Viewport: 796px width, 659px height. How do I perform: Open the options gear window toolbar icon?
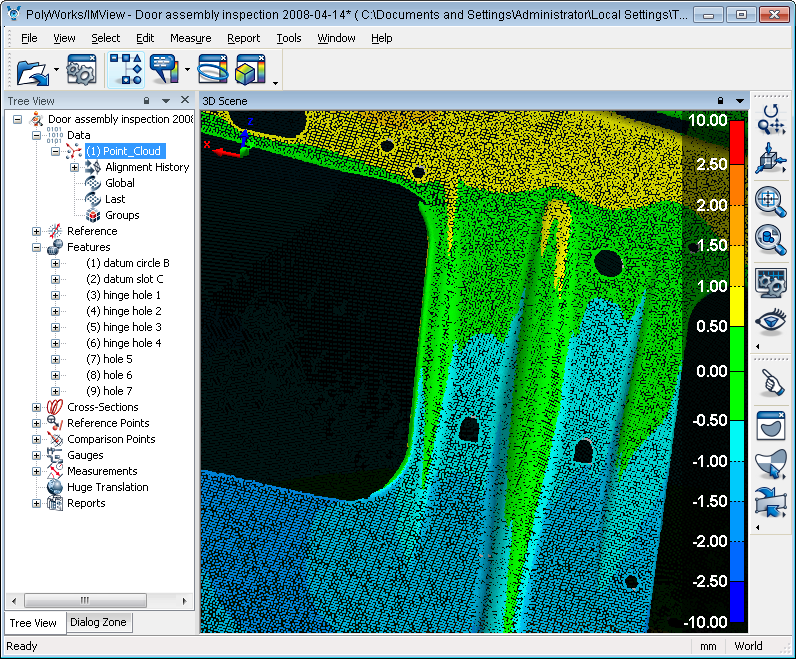81,70
